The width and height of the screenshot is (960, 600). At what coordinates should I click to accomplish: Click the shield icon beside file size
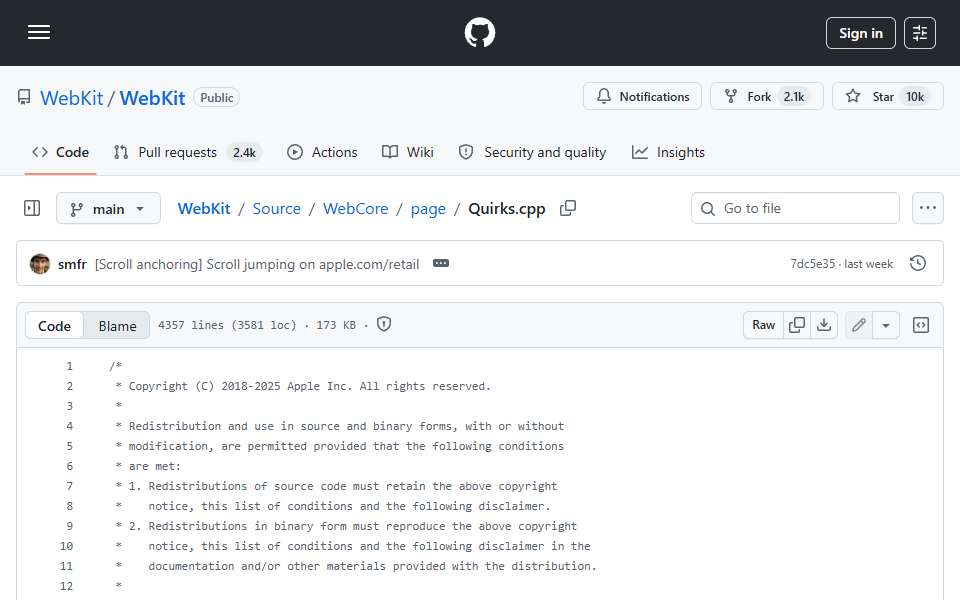384,324
